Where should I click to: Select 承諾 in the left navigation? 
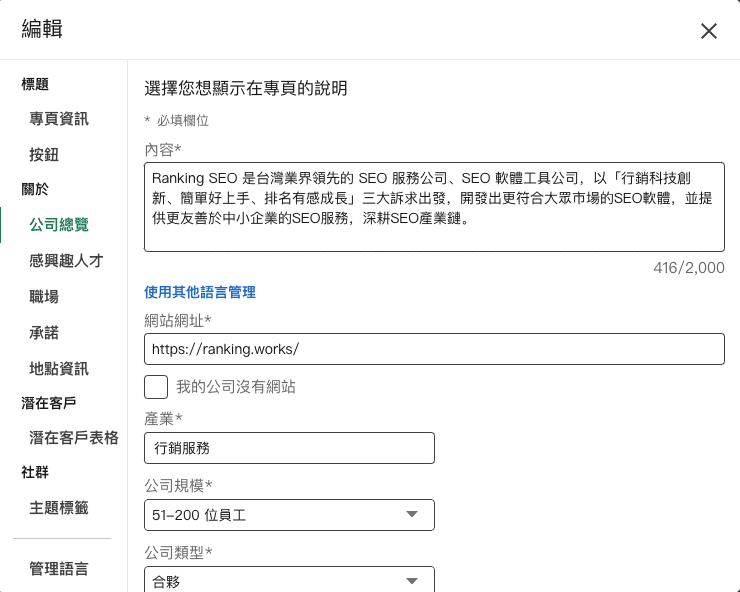[44, 333]
